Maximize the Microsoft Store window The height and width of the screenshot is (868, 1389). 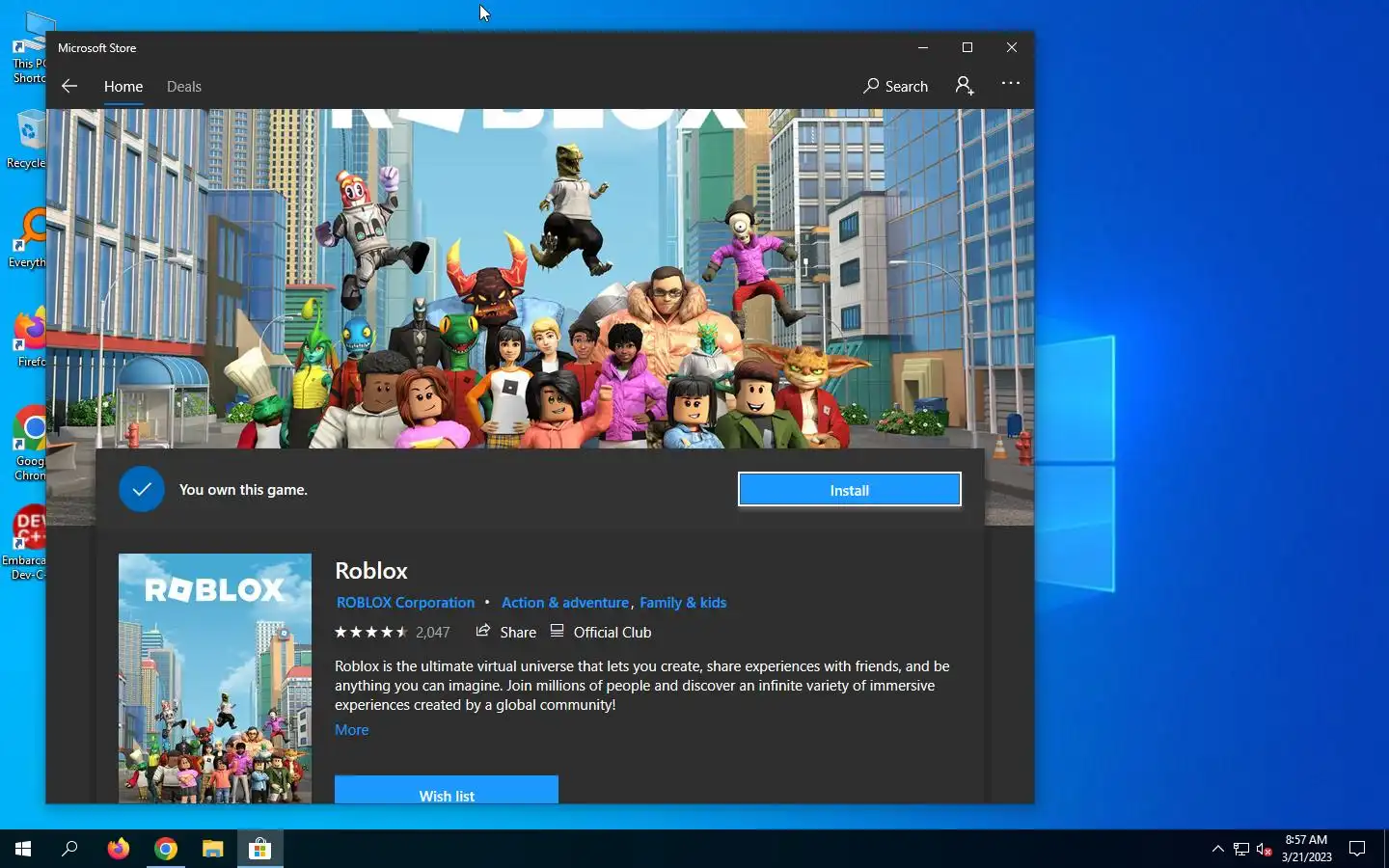[x=967, y=47]
